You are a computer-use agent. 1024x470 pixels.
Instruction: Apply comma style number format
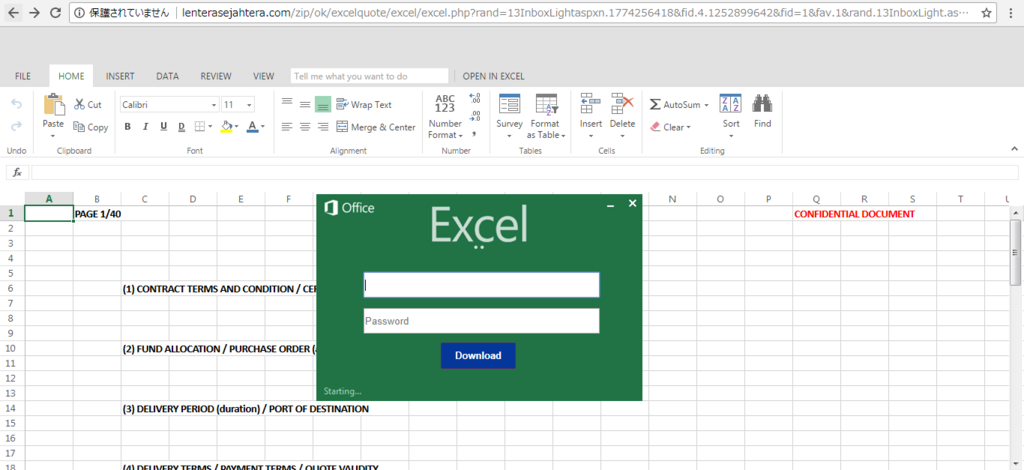[x=474, y=134]
